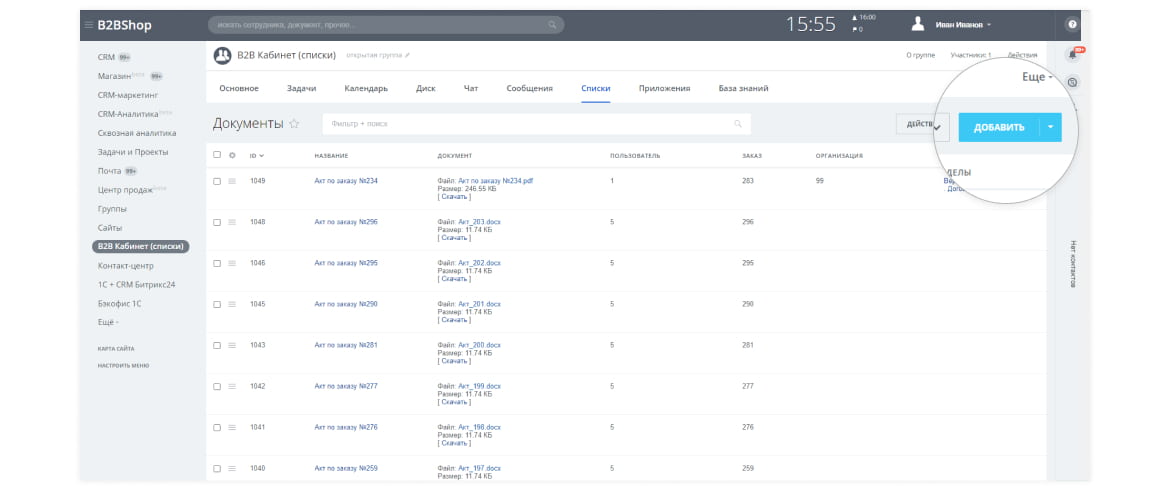Viewport: 1170px width, 492px height.
Task: Open the Иван Иванов user menu
Action: 963,25
